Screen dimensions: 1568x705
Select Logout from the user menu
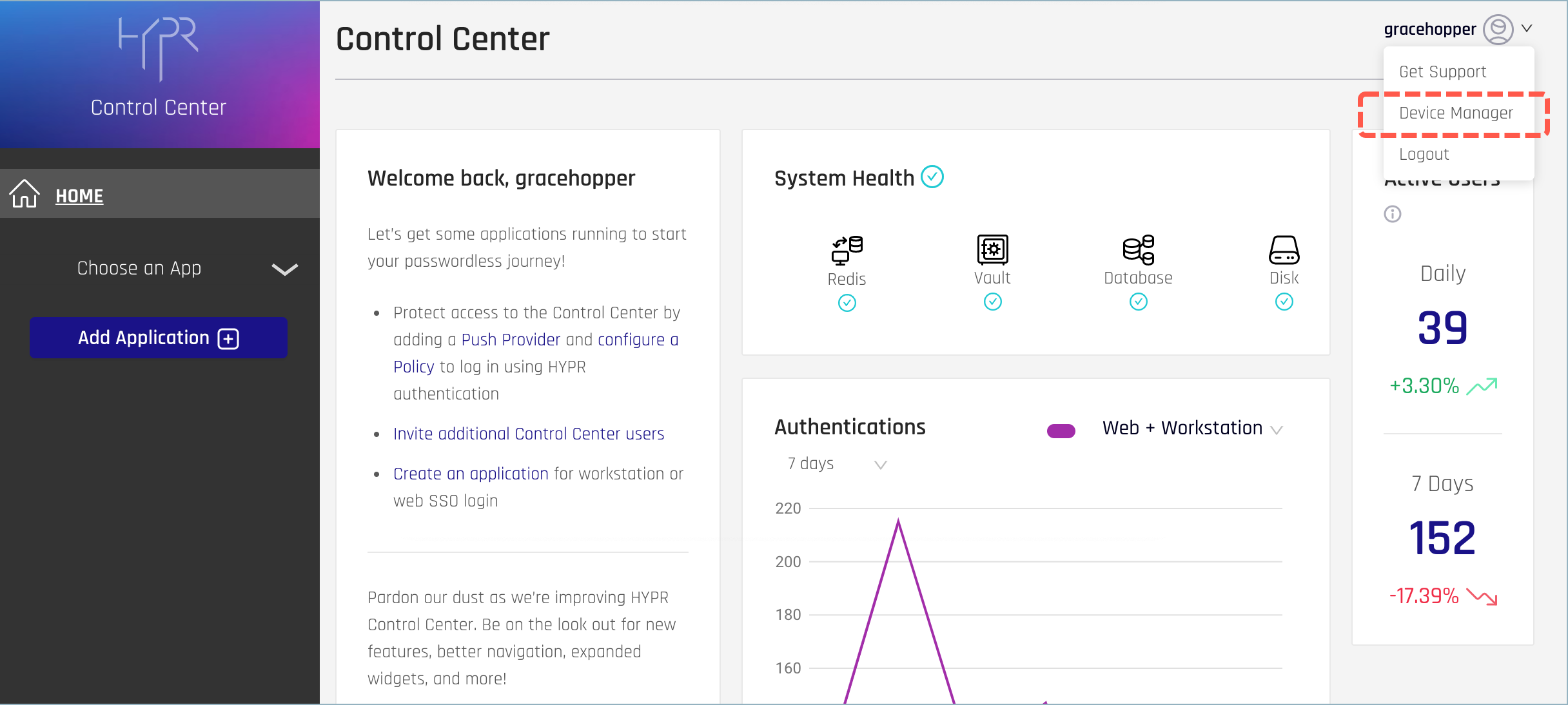tap(1424, 155)
